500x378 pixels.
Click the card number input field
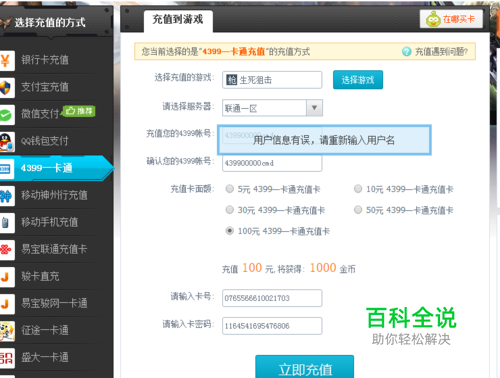click(272, 298)
